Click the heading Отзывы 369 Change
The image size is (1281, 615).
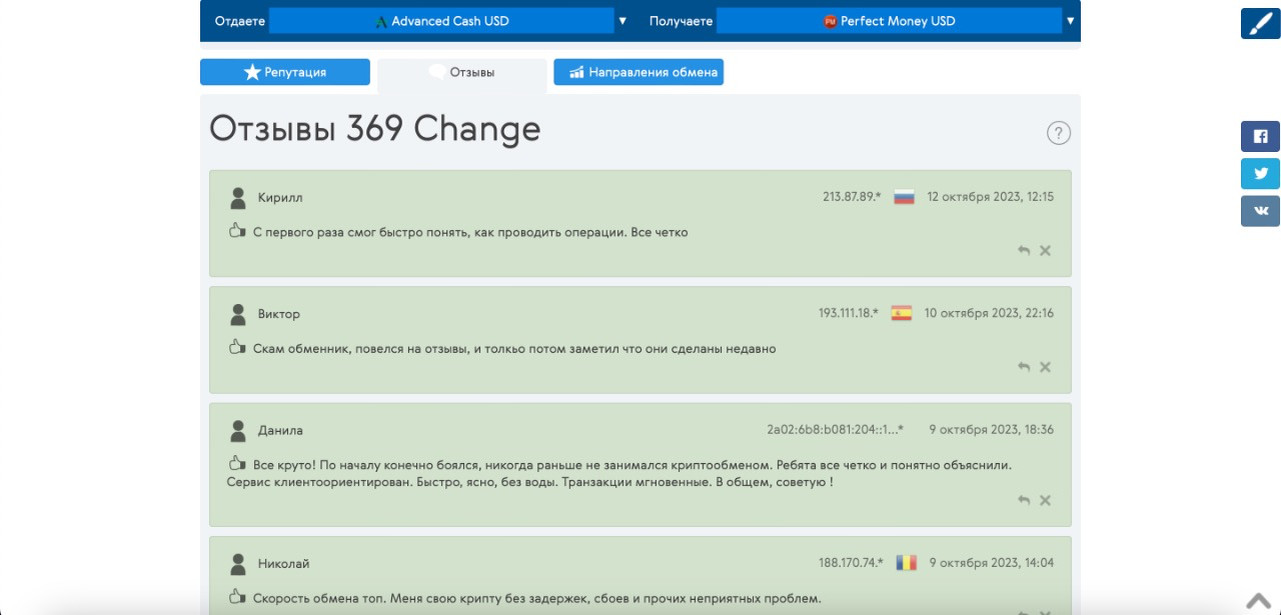click(x=375, y=129)
